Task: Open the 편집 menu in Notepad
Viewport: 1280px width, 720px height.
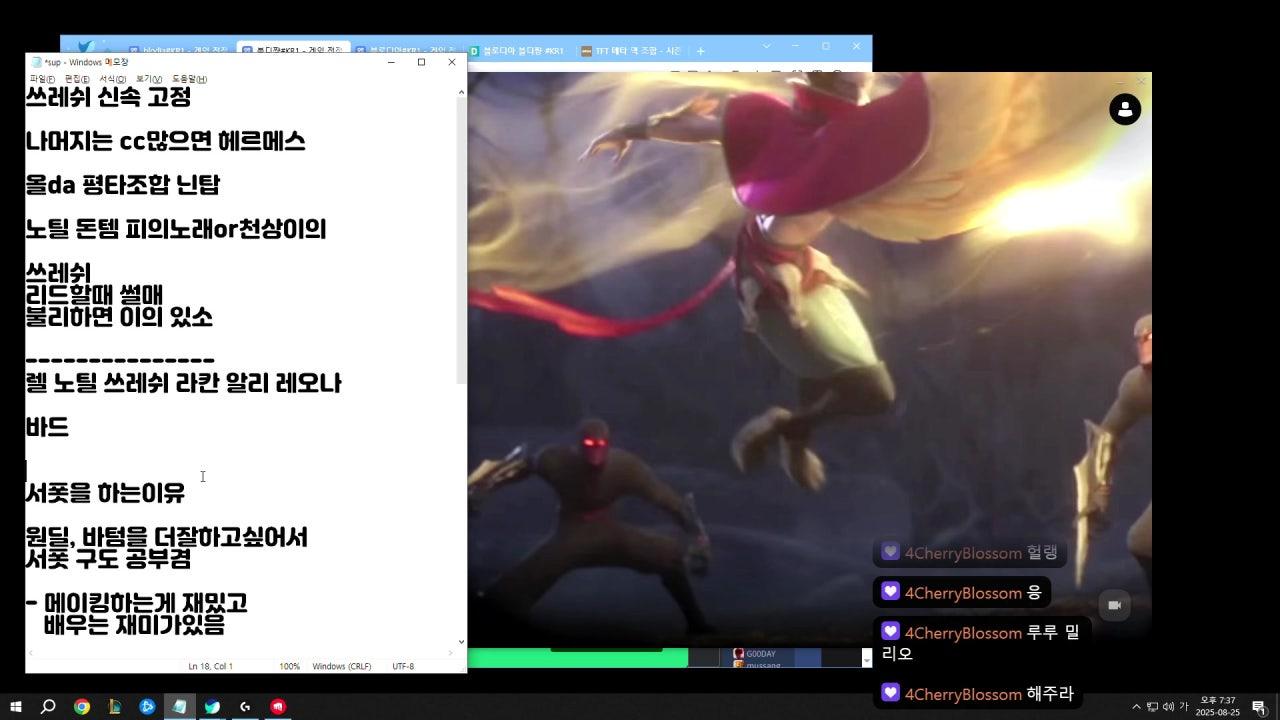Action: (77, 79)
